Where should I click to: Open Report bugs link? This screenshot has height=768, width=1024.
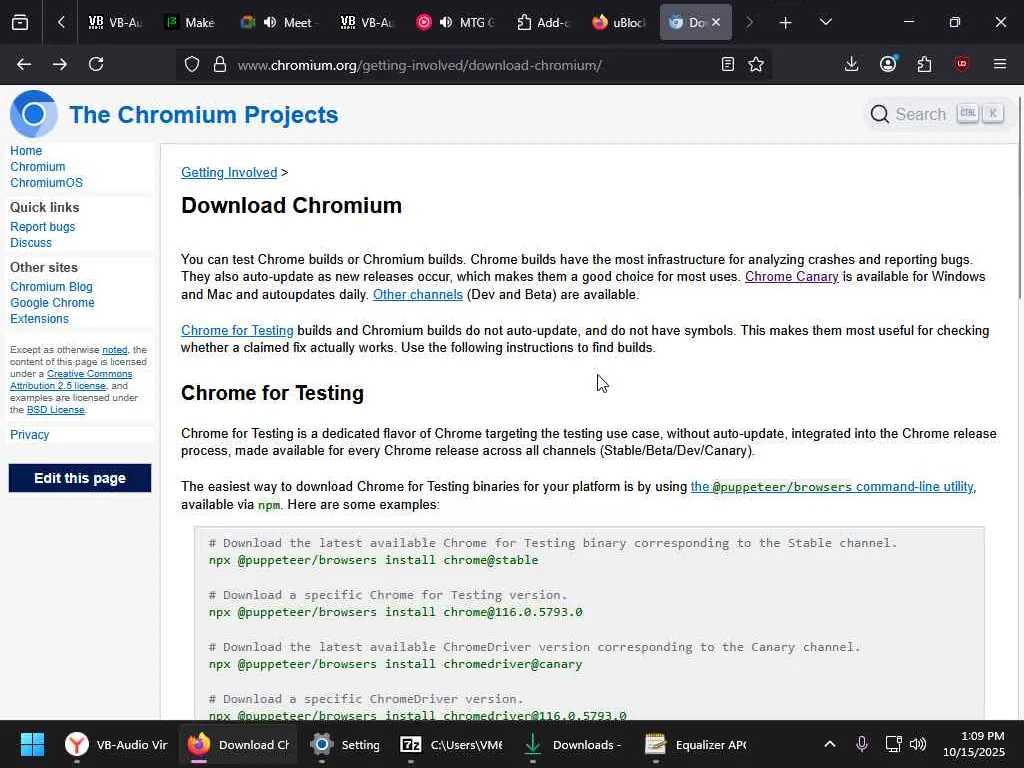[x=42, y=227]
